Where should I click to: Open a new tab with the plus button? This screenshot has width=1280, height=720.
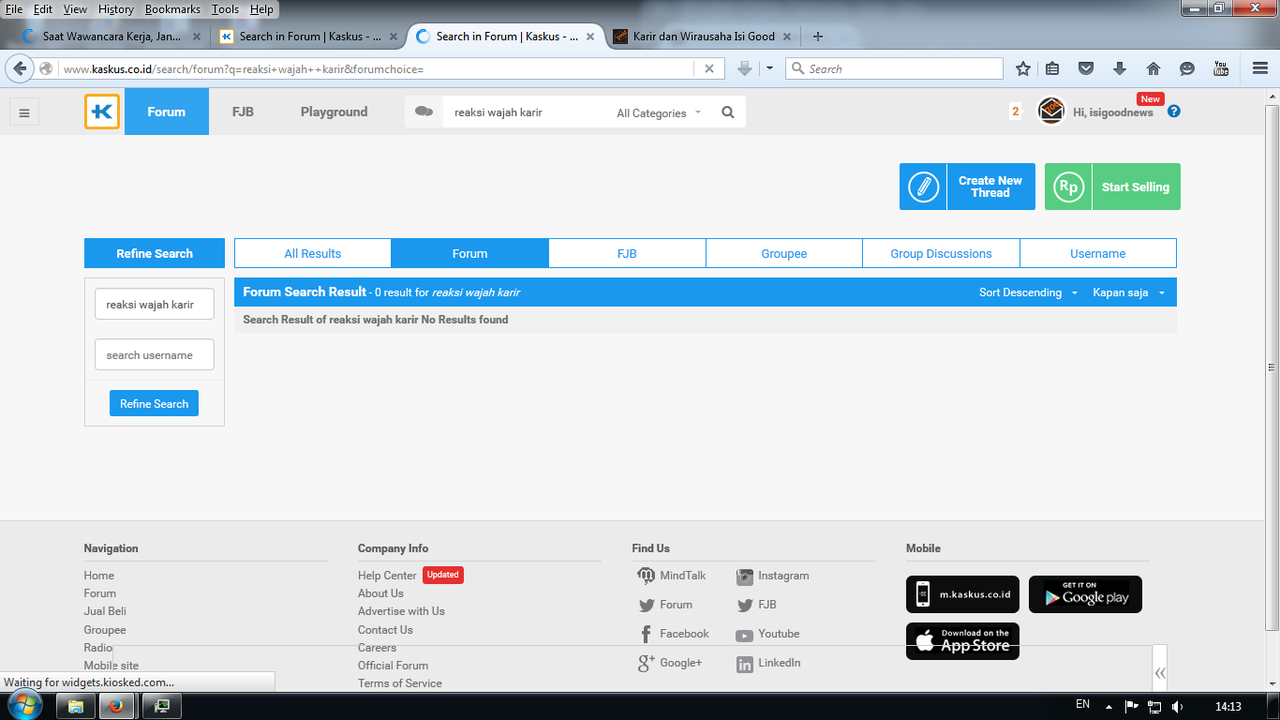(x=818, y=36)
